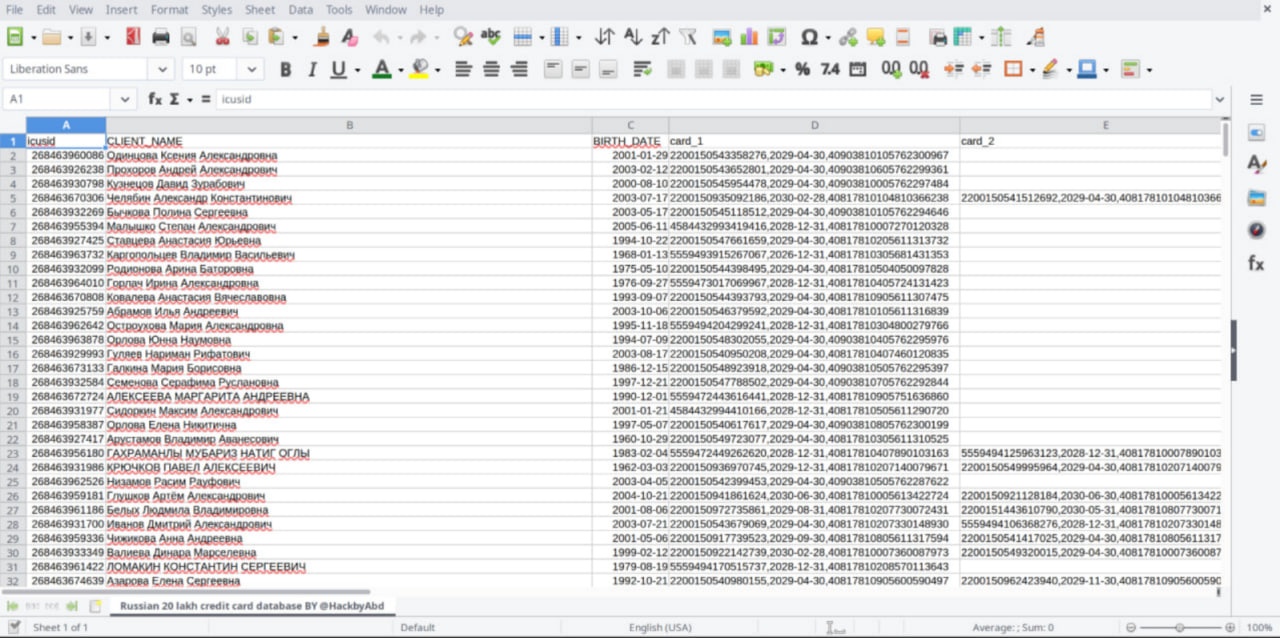This screenshot has width=1280, height=638.
Task: Click the yellow Background Color swatch
Action: click(419, 69)
